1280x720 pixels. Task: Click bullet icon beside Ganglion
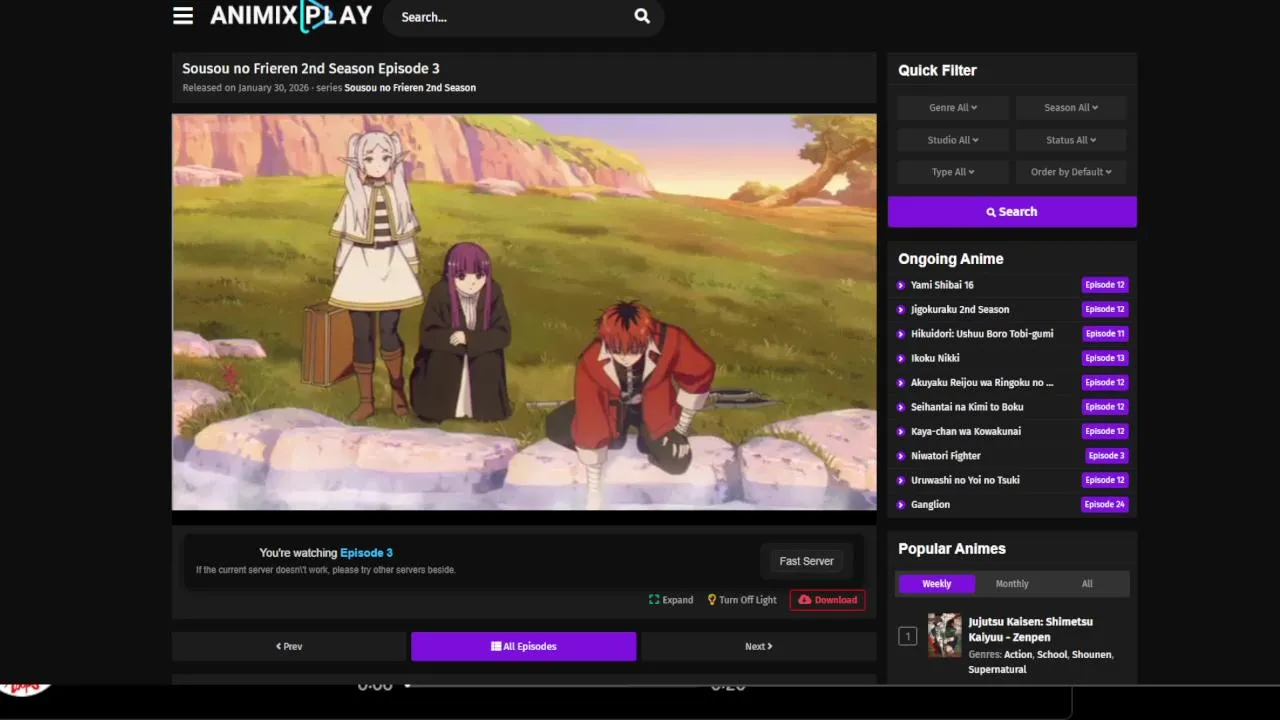[901, 505]
